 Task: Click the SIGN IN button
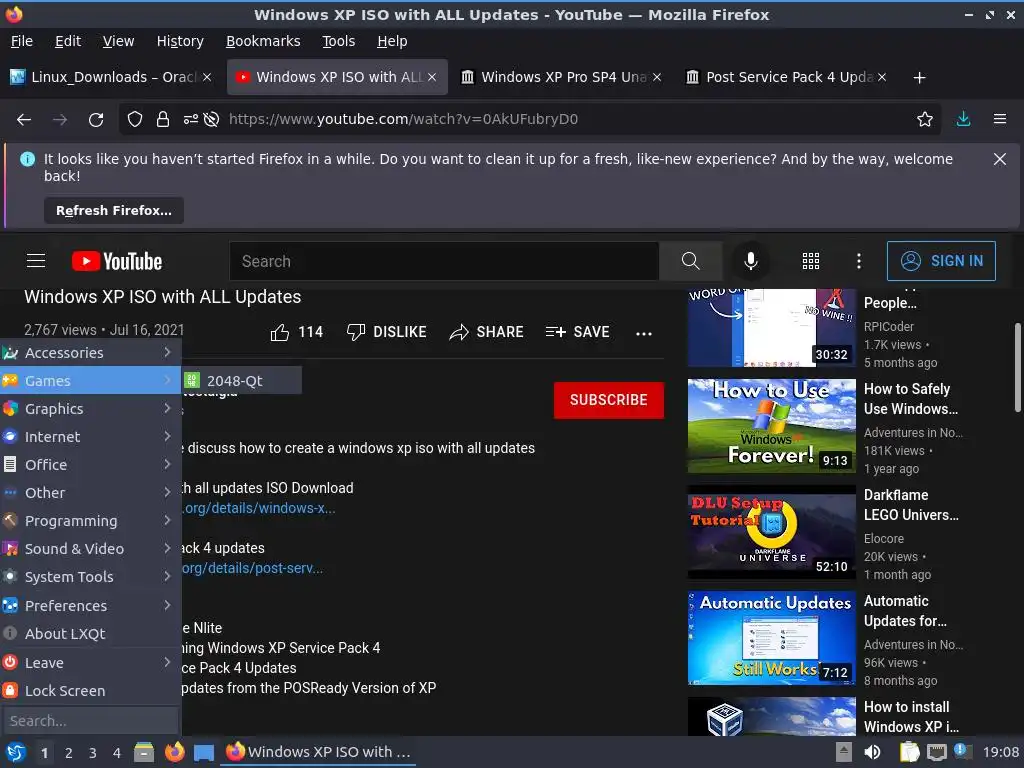(941, 261)
